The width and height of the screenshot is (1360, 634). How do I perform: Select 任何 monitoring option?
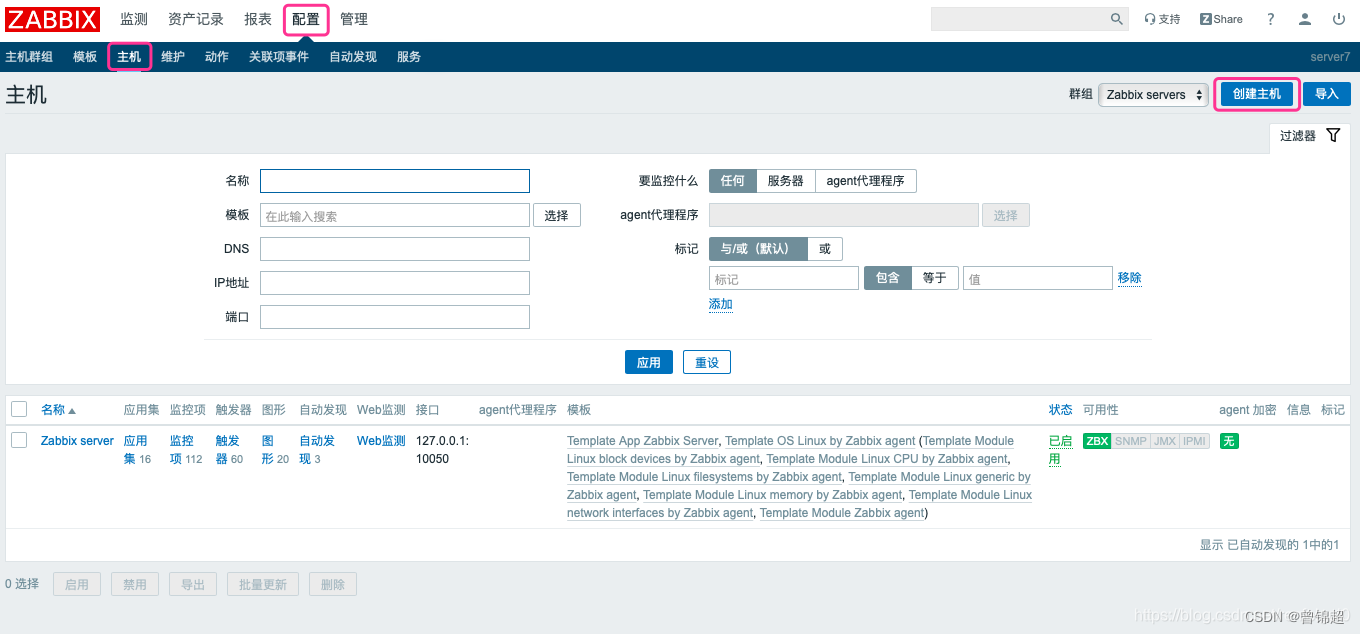733,181
